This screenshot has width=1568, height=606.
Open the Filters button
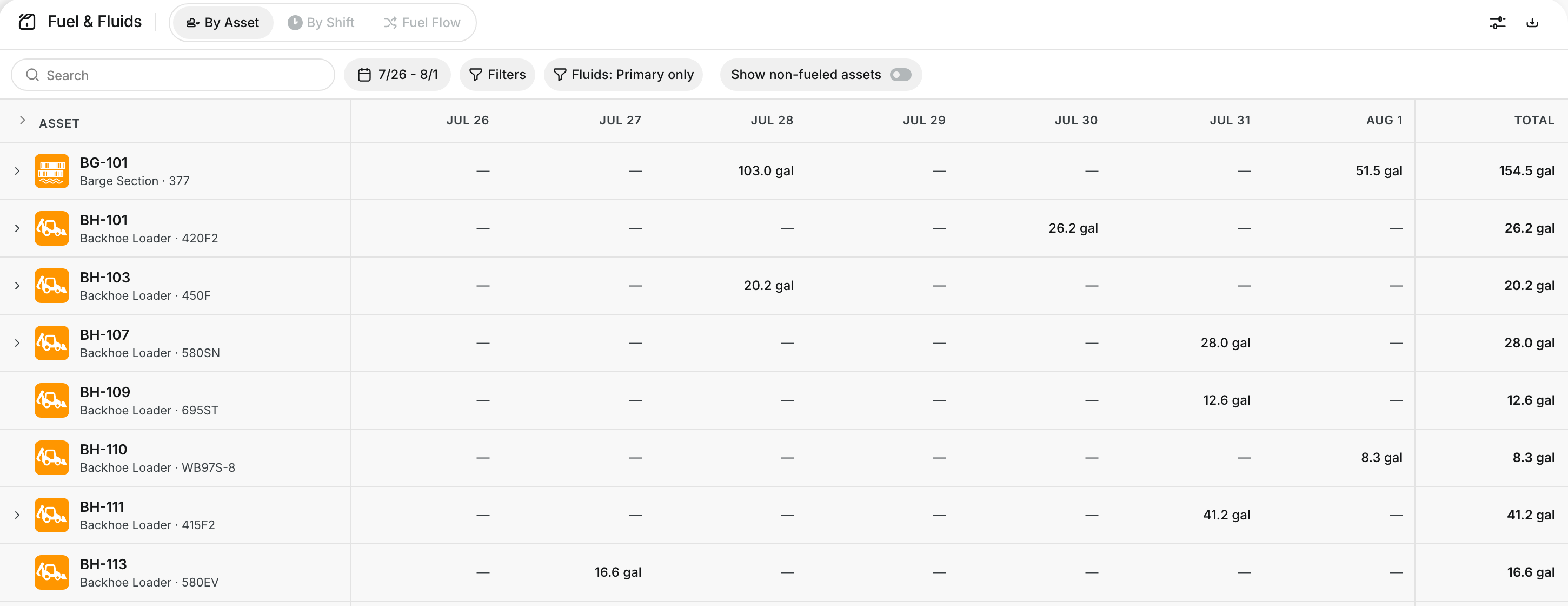tap(497, 75)
